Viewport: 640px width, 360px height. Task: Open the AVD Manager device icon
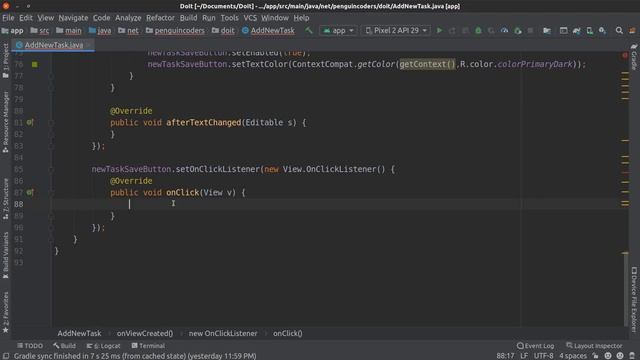click(x=590, y=30)
